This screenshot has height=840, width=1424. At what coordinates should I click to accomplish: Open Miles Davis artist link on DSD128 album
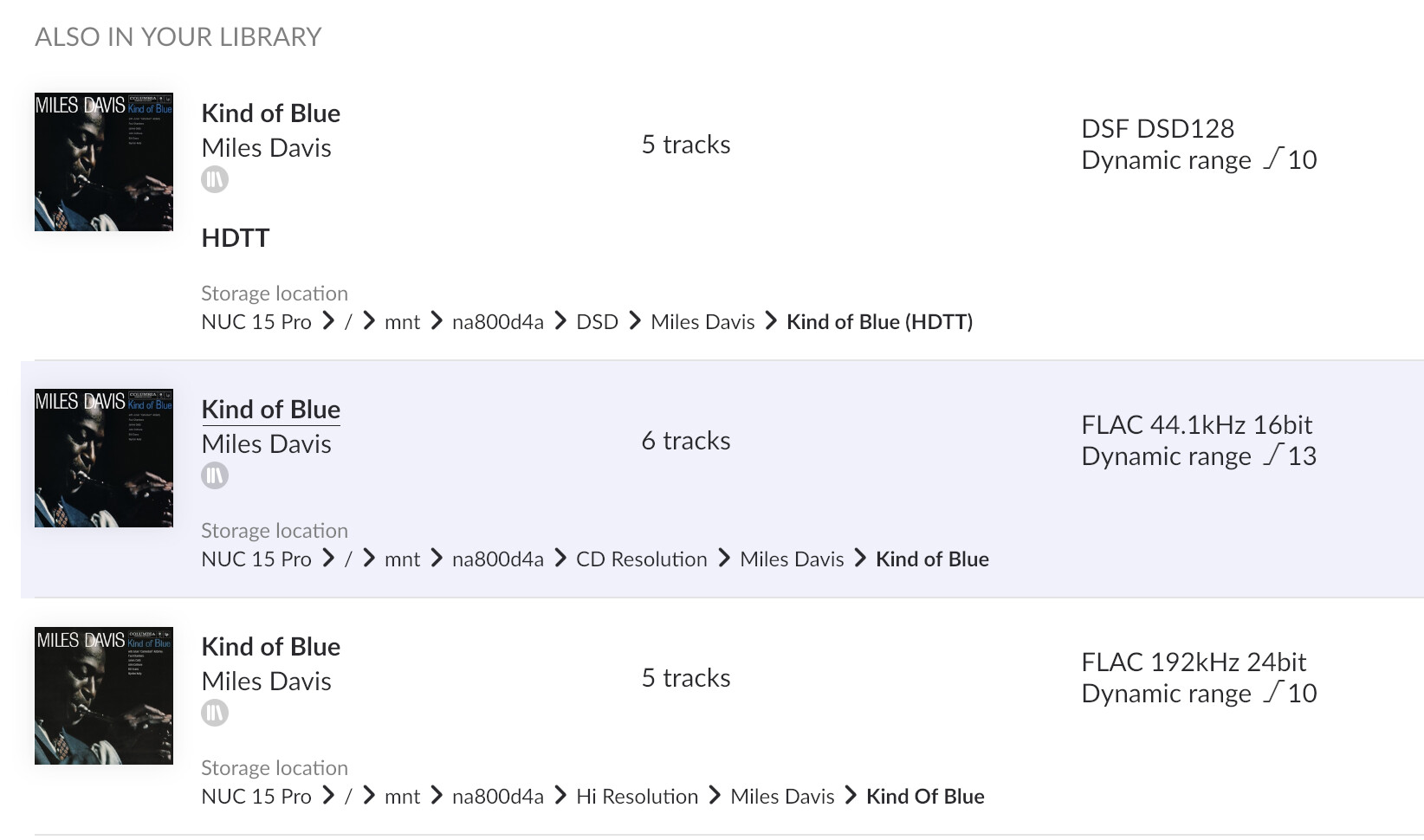[266, 148]
